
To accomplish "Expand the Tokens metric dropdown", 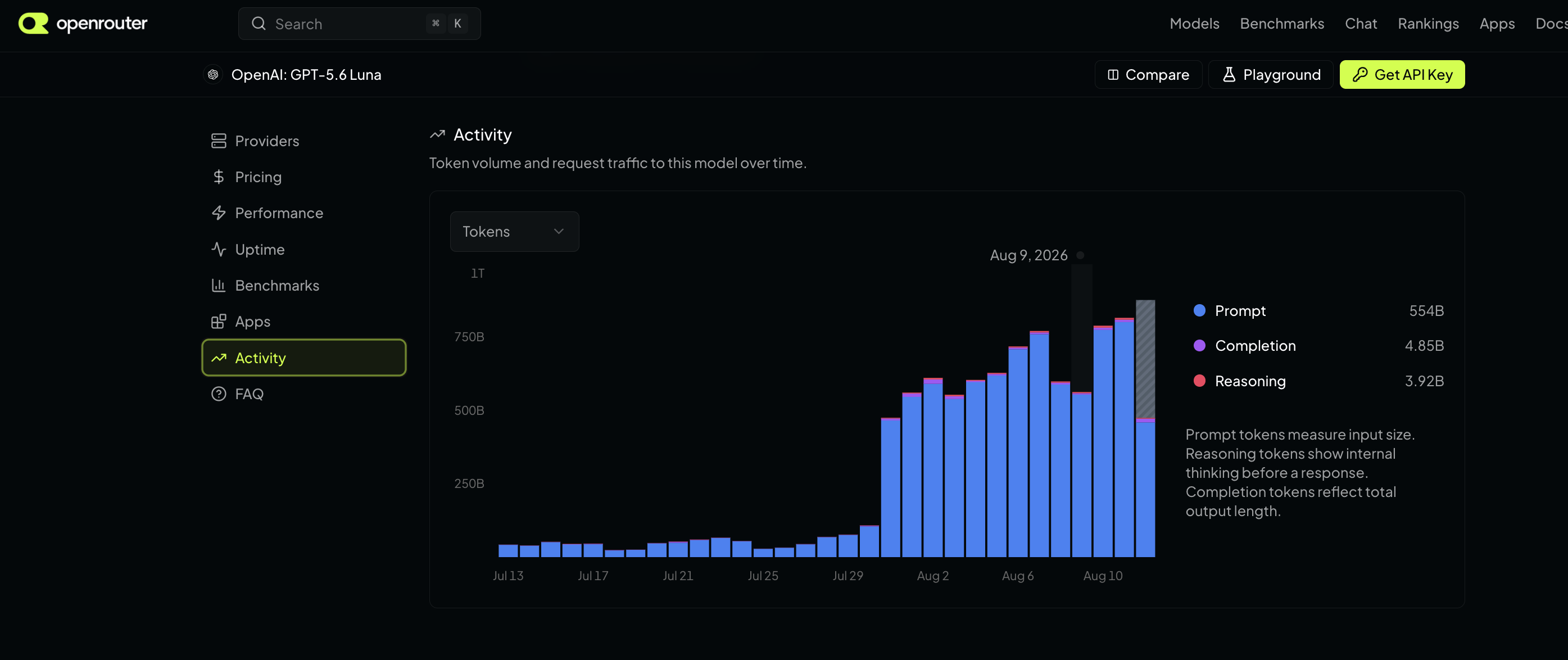I will pos(514,232).
